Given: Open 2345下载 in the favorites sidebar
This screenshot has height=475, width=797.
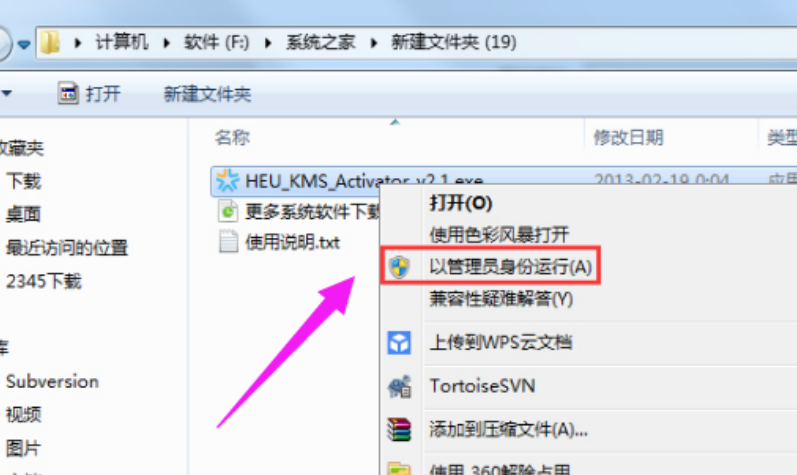Looking at the screenshot, I should pyautogui.click(x=44, y=281).
